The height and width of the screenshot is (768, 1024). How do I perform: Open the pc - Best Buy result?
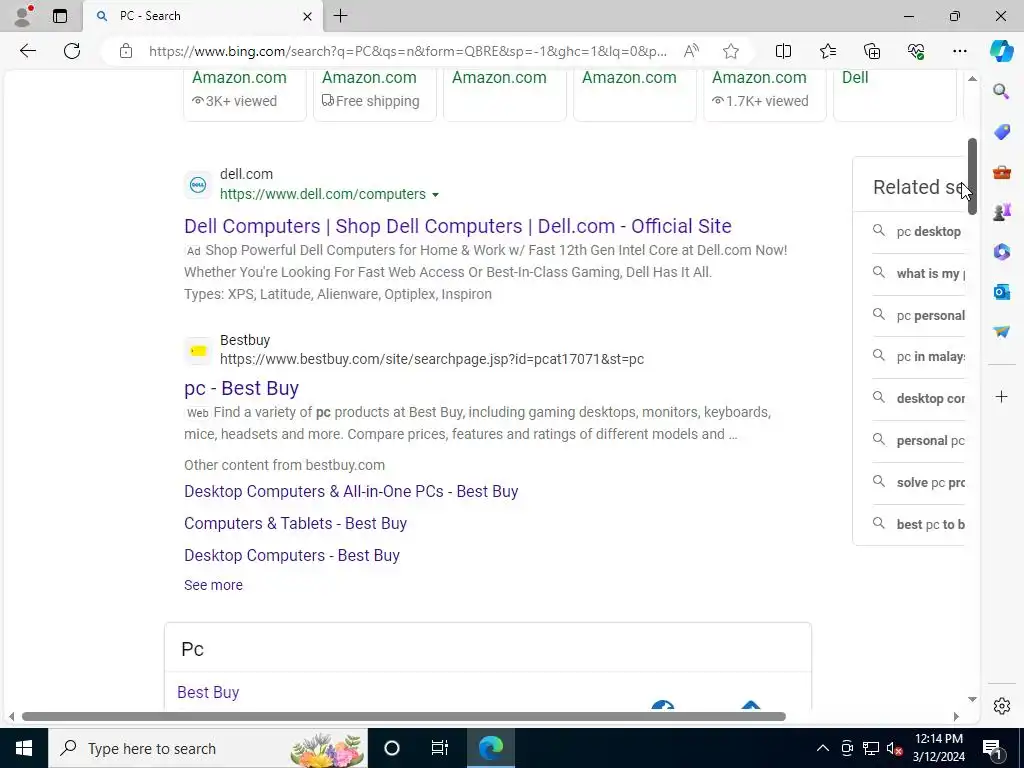coord(241,388)
